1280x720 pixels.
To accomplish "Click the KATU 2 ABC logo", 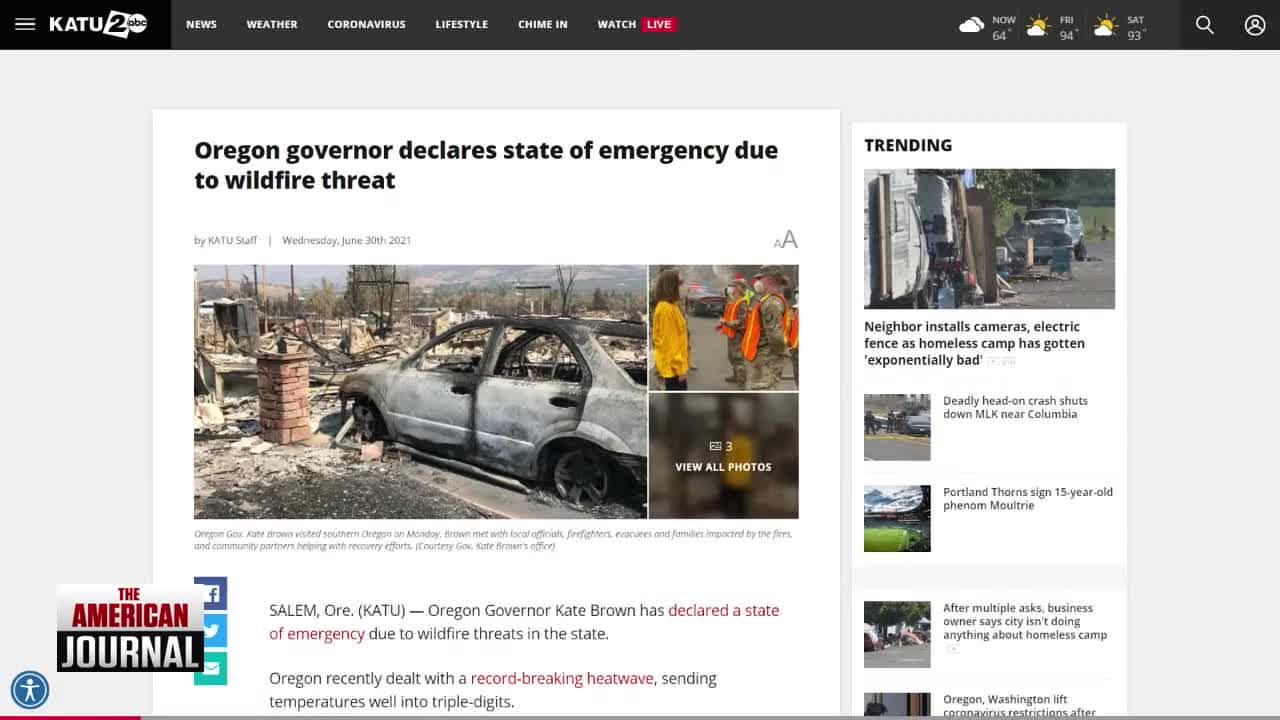I will [98, 24].
